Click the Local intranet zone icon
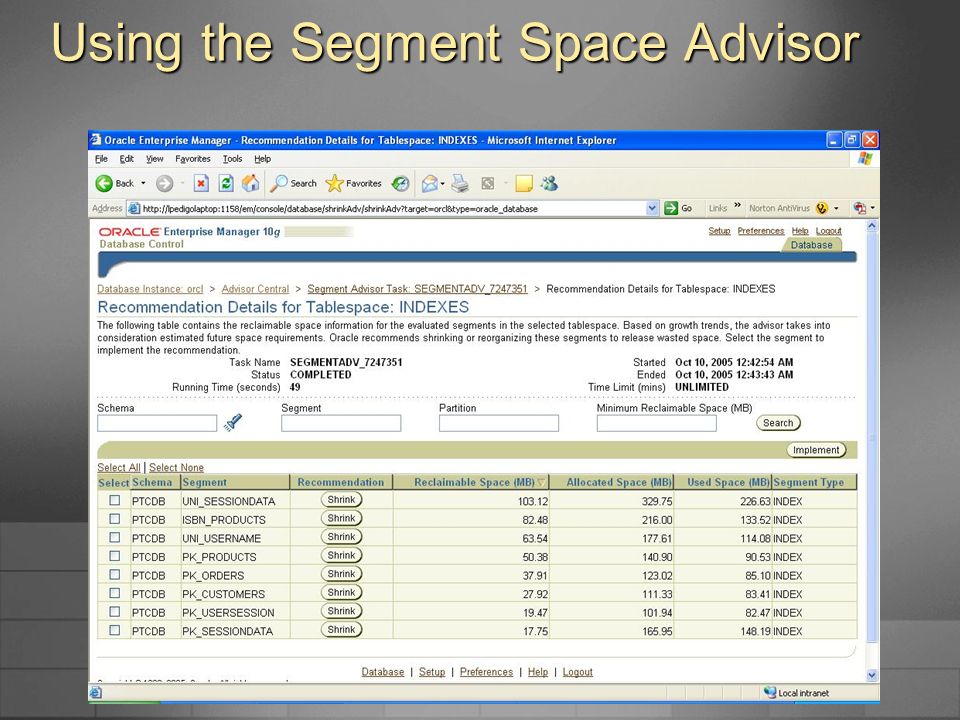Screen dimensions: 960x720 (770, 692)
